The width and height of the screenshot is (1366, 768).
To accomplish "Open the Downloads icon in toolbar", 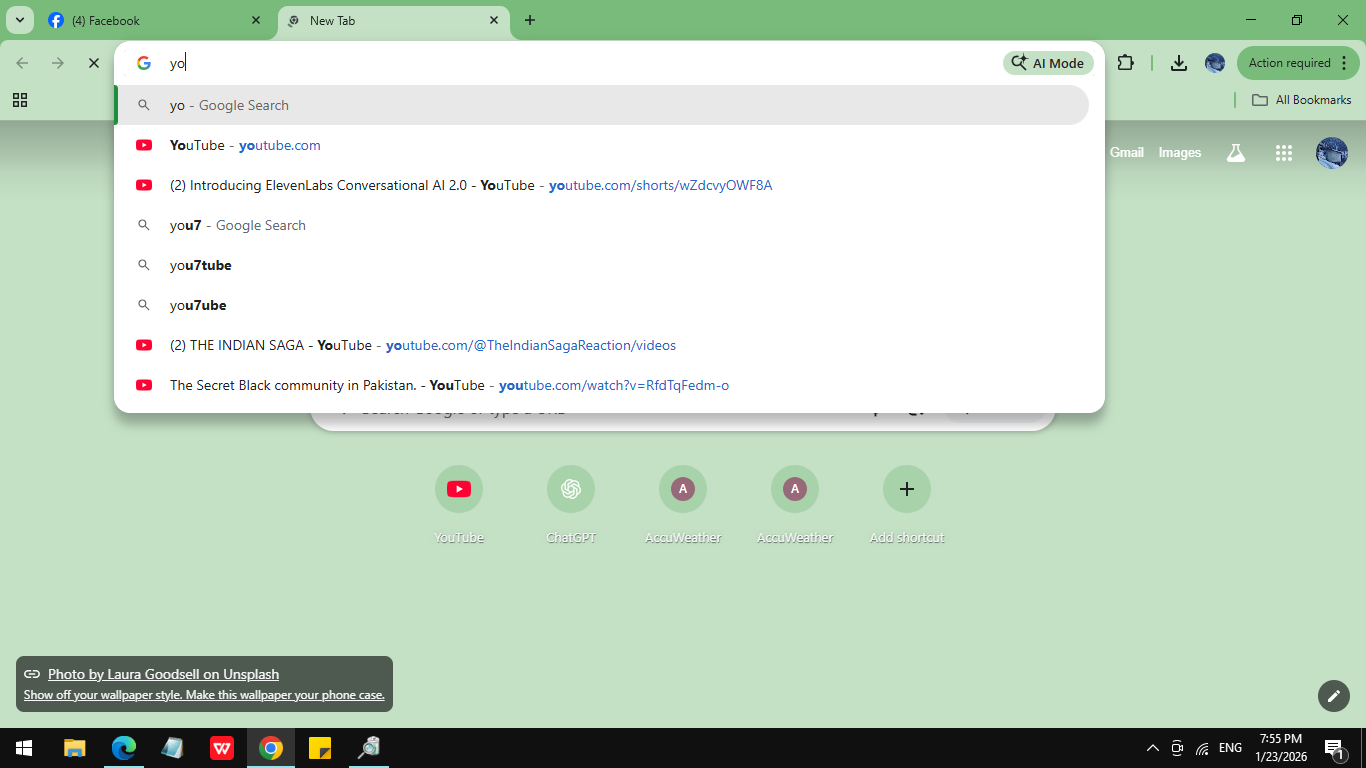I will pyautogui.click(x=1179, y=63).
